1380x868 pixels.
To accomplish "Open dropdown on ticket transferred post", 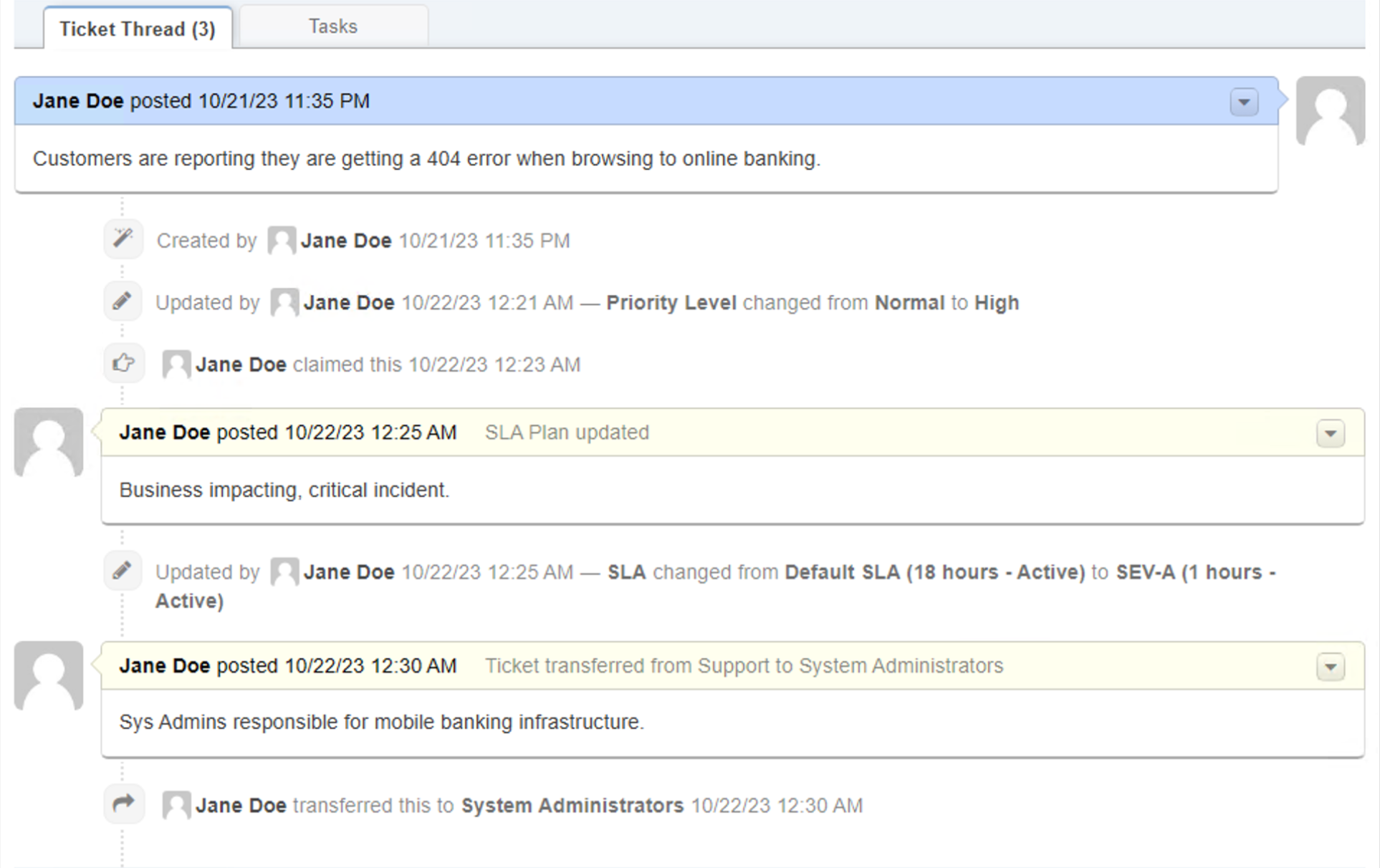I will [1330, 667].
